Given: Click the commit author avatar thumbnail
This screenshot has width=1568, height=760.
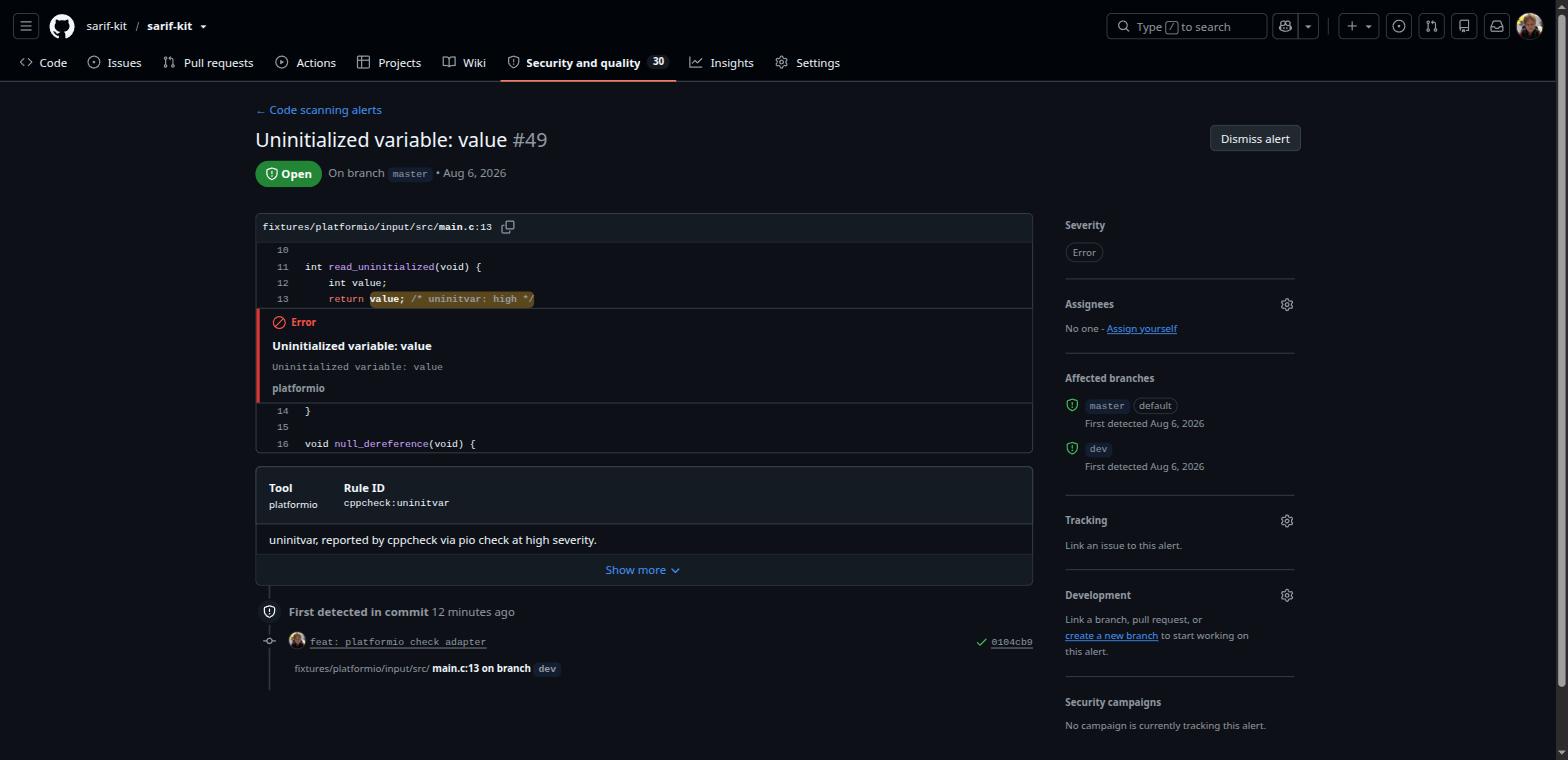Looking at the screenshot, I should coord(297,641).
